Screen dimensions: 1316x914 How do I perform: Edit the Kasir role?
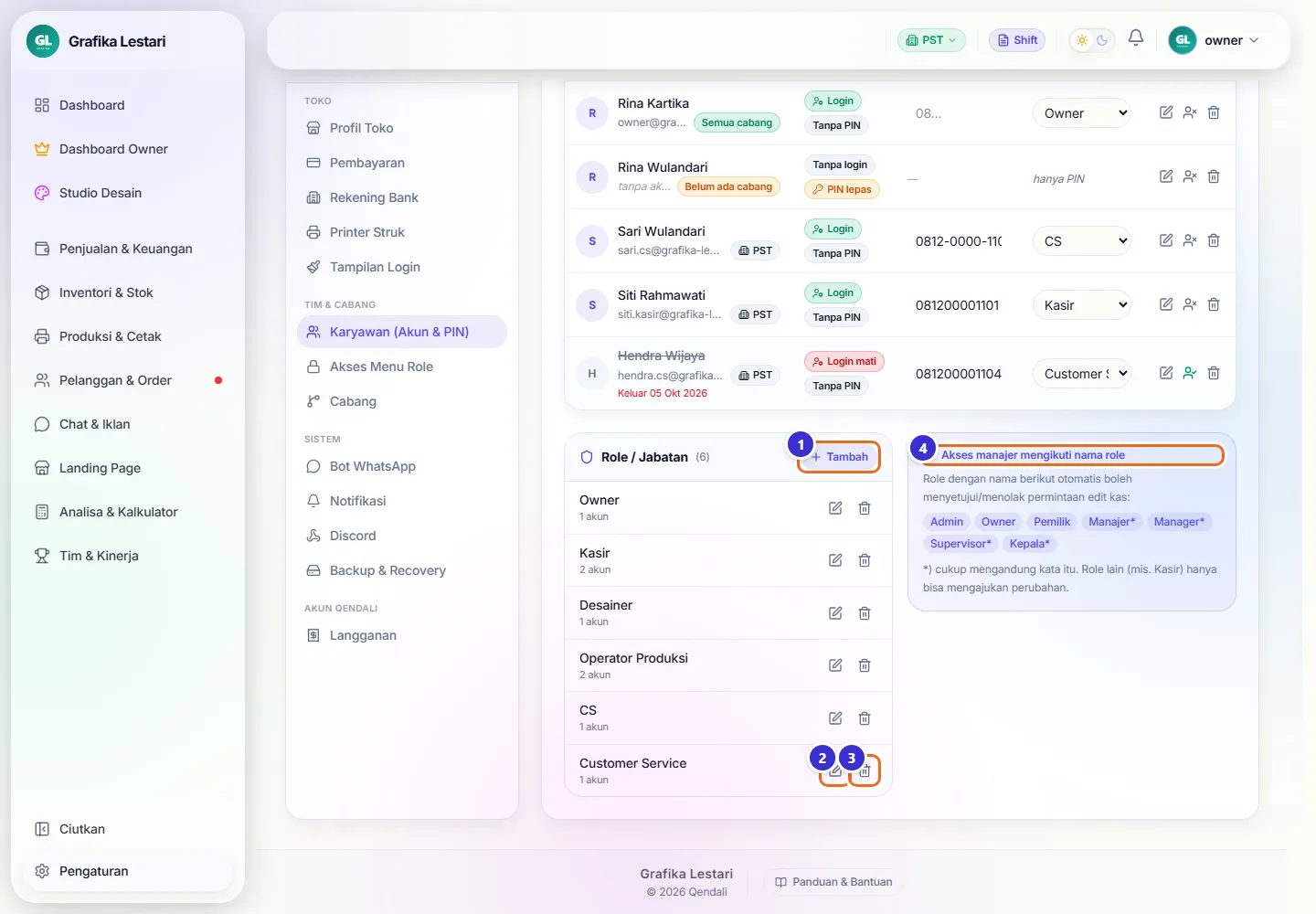[835, 560]
